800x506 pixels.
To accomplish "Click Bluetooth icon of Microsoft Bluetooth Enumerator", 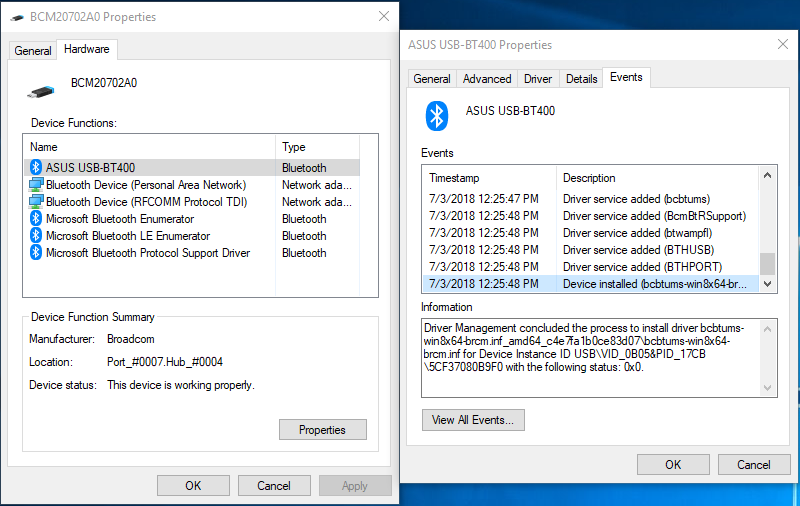I will click(x=36, y=219).
